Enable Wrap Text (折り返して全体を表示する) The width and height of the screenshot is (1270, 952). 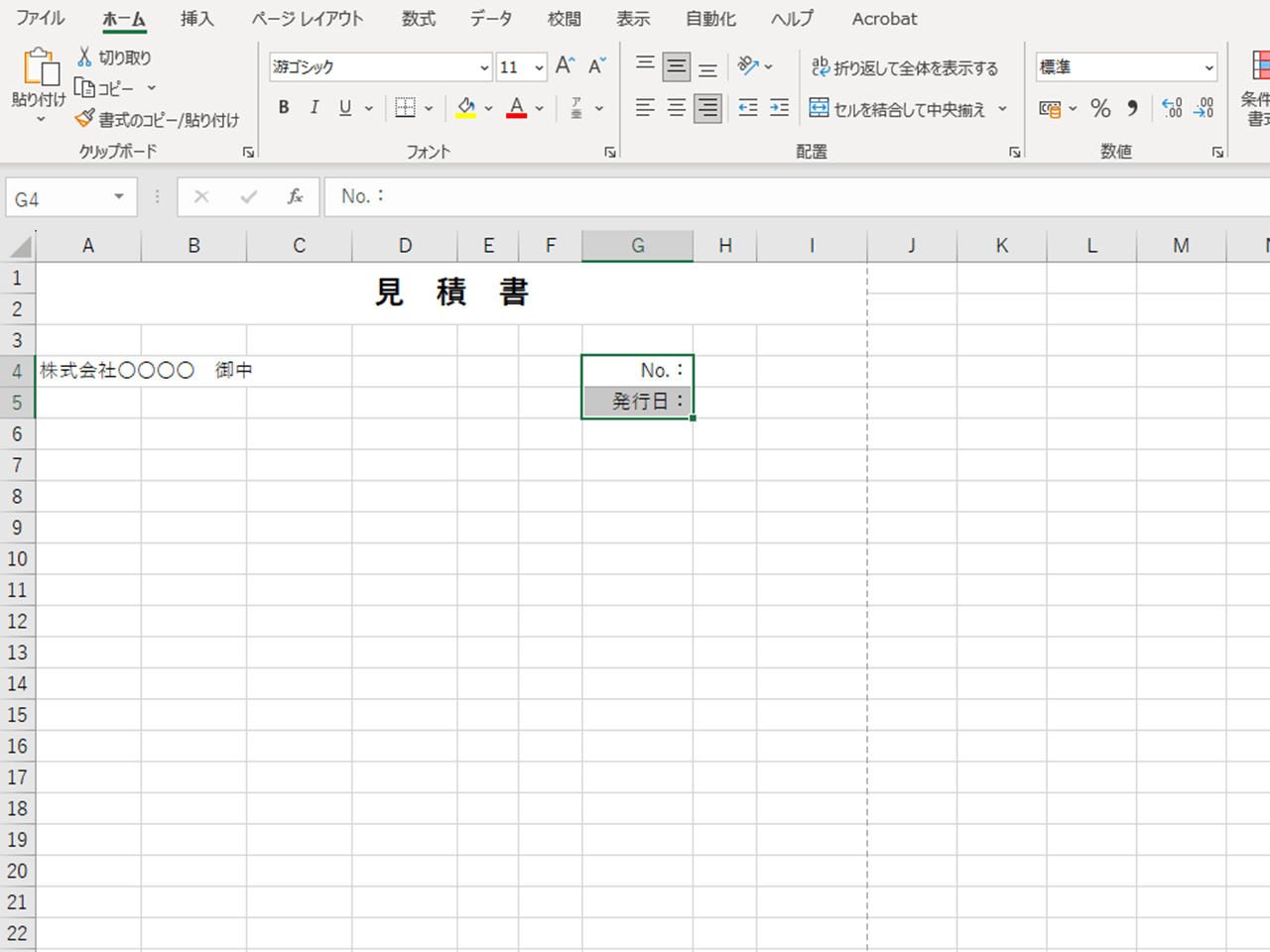point(905,67)
